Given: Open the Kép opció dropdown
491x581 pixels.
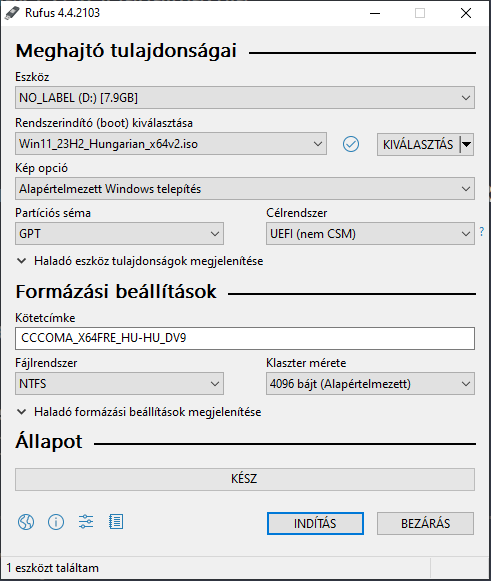Looking at the screenshot, I should point(245,189).
